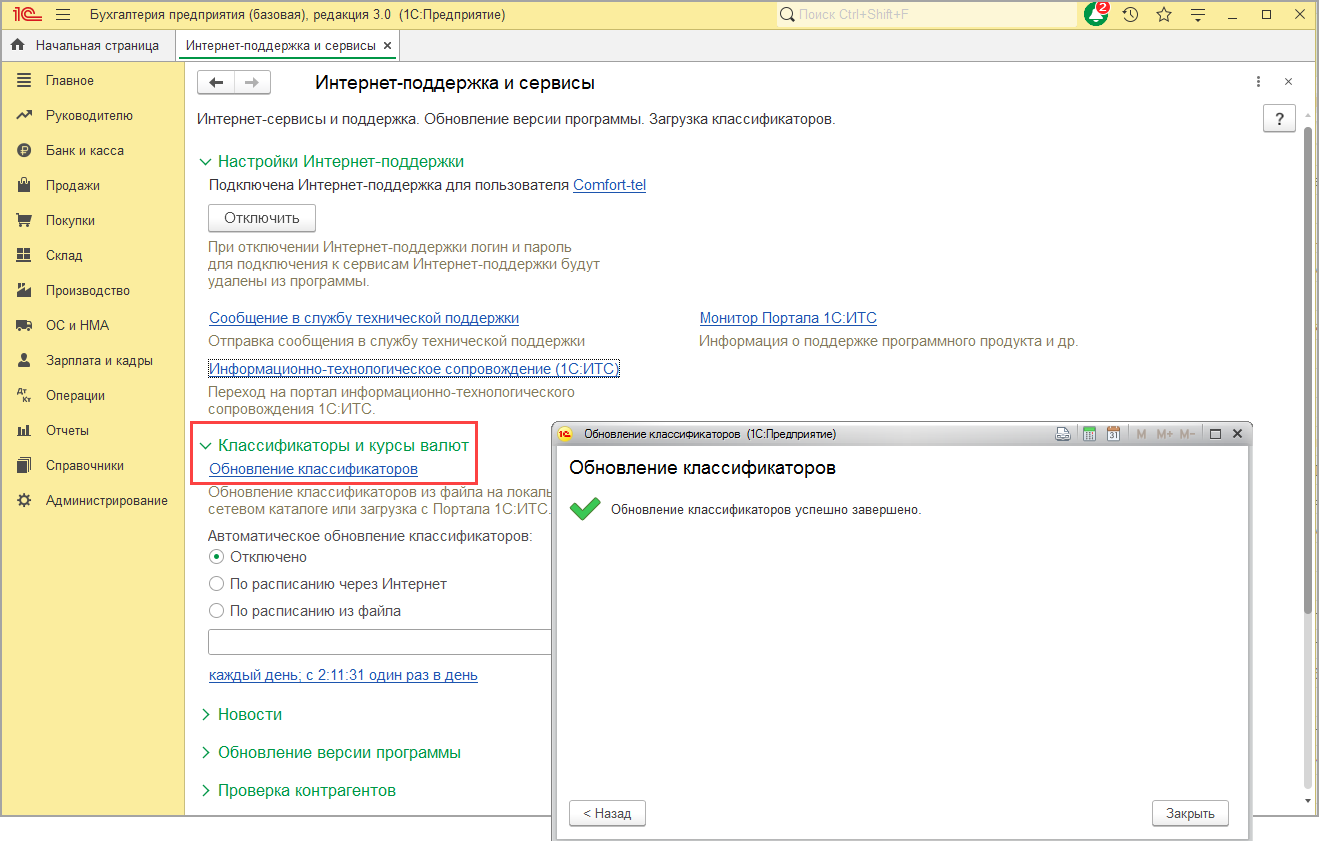Go forward with the right arrow button
1319x841 pixels.
click(x=252, y=83)
